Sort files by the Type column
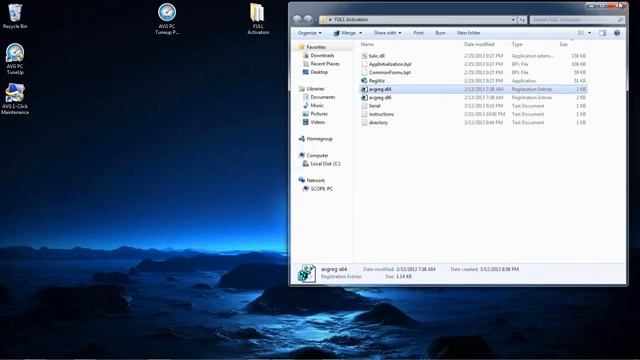Screen dimensions: 640x360 (x=517, y=44)
